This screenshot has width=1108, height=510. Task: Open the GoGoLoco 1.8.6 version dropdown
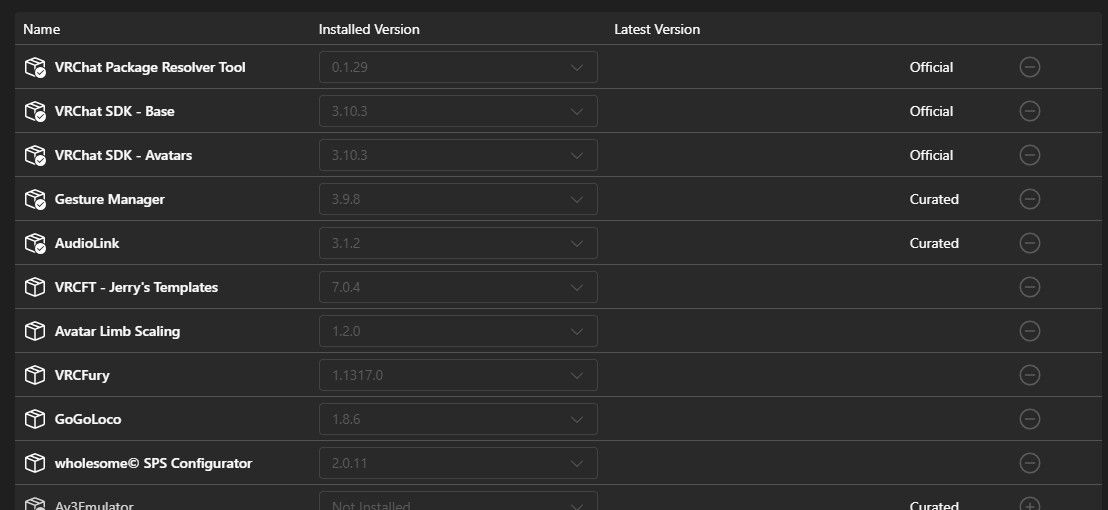[x=458, y=419]
